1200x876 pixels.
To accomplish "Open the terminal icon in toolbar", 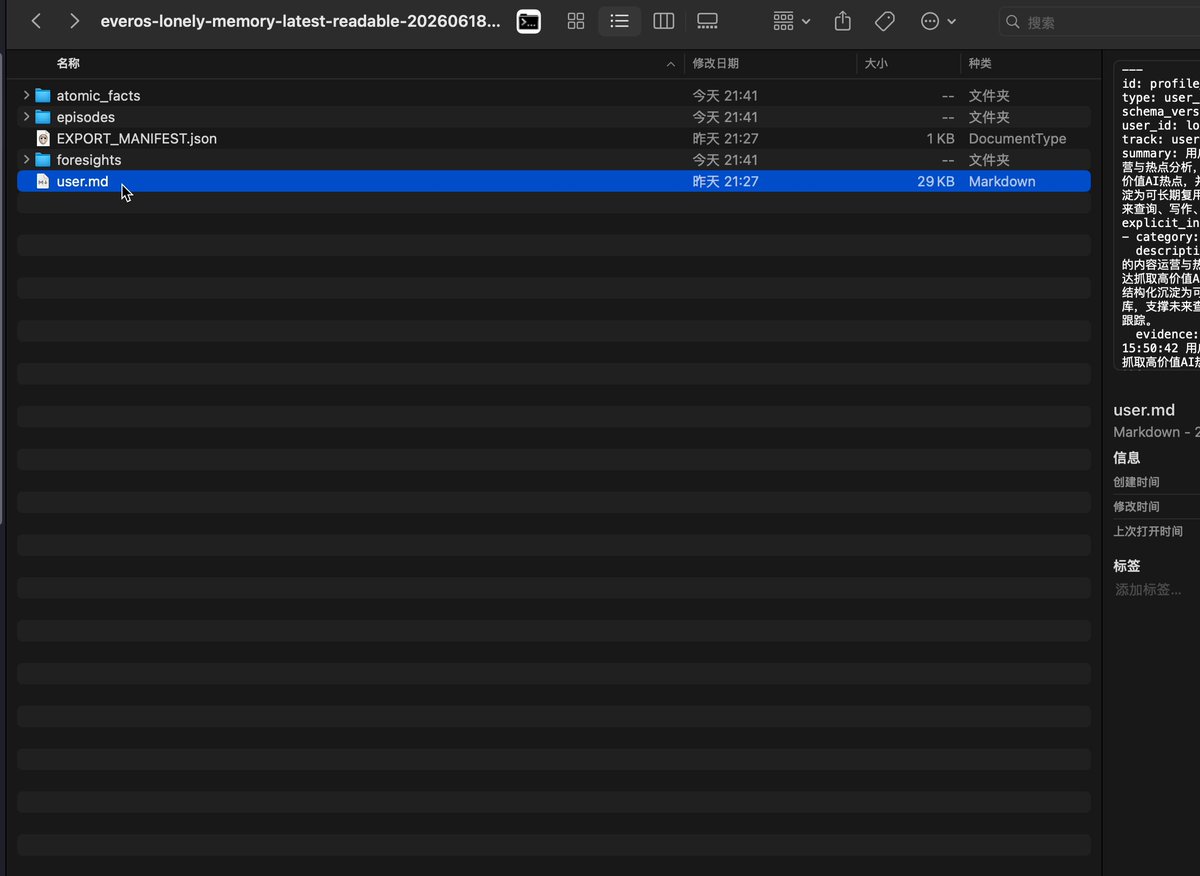I will coord(529,21).
